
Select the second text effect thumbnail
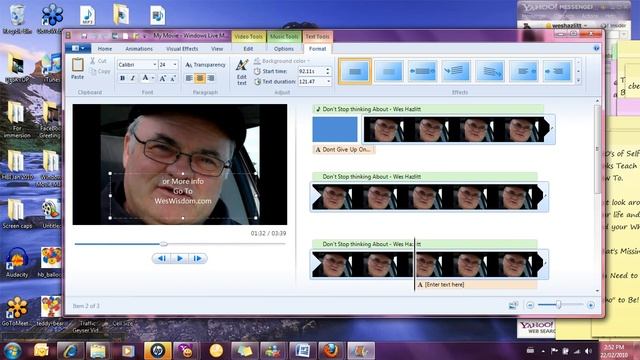click(x=389, y=71)
